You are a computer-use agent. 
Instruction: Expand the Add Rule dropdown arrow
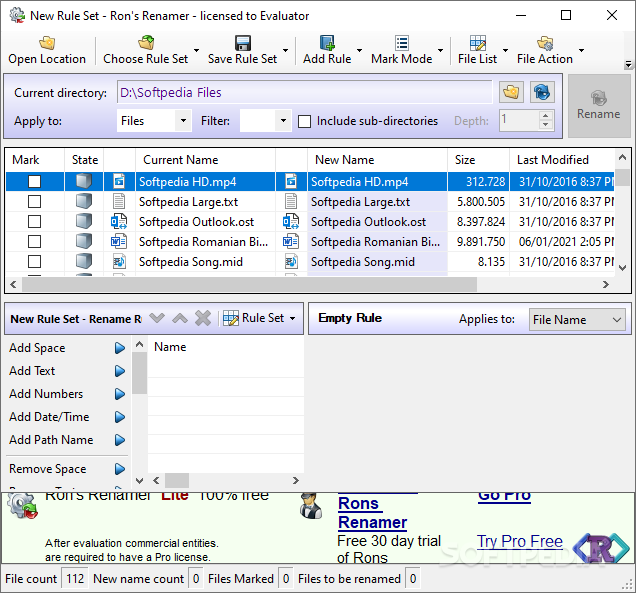click(x=359, y=50)
